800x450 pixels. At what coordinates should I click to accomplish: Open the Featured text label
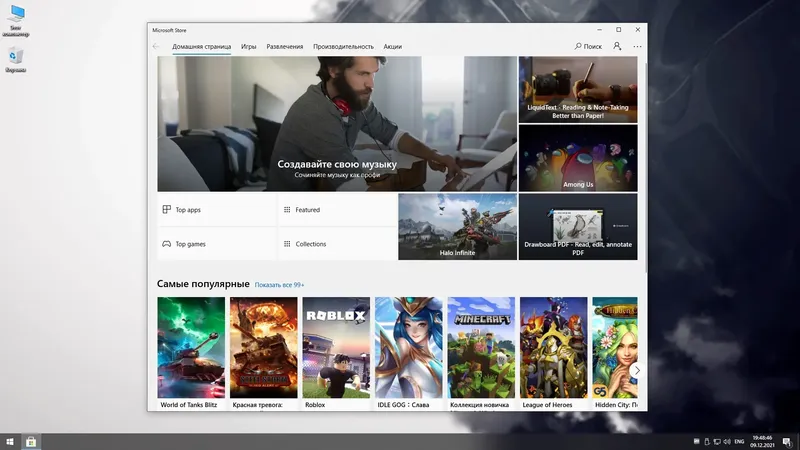(x=308, y=210)
